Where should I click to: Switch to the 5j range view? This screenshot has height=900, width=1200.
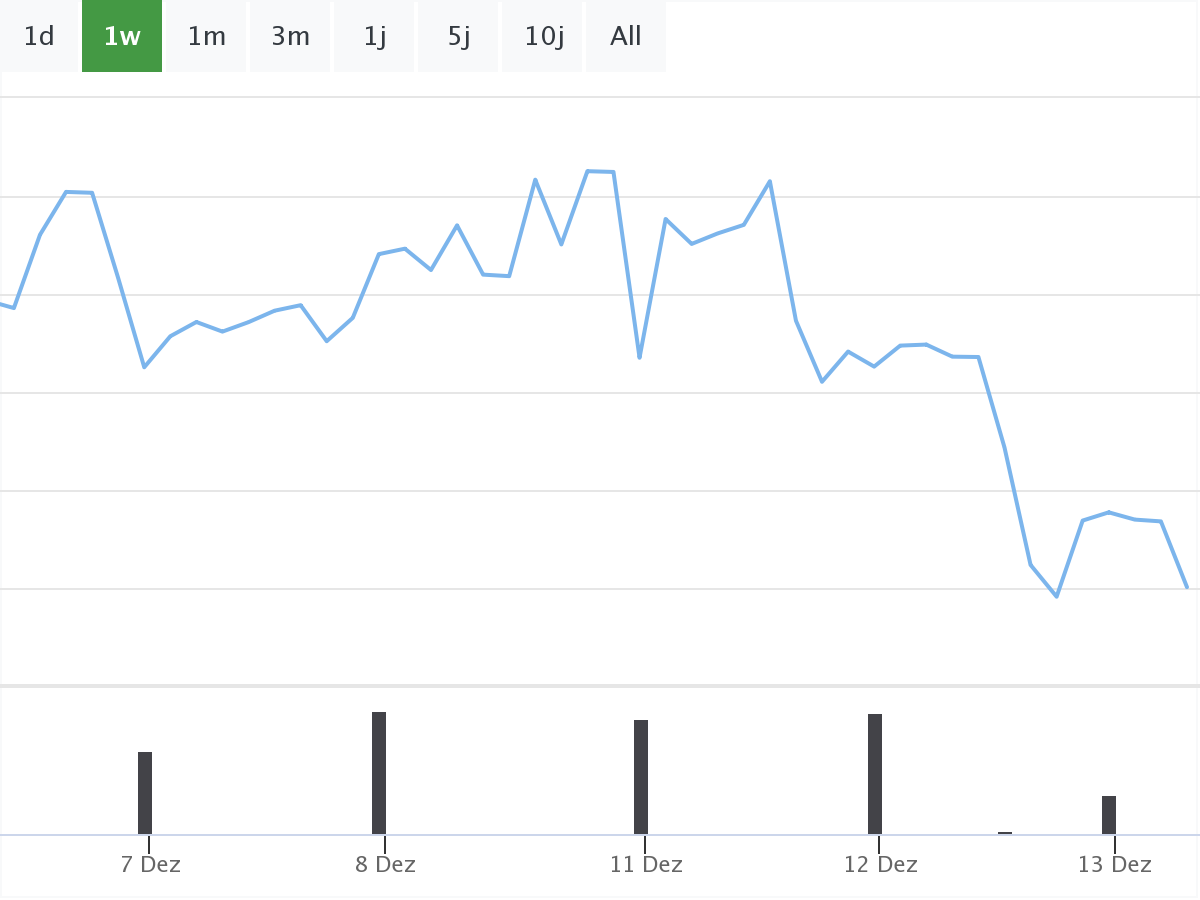459,37
